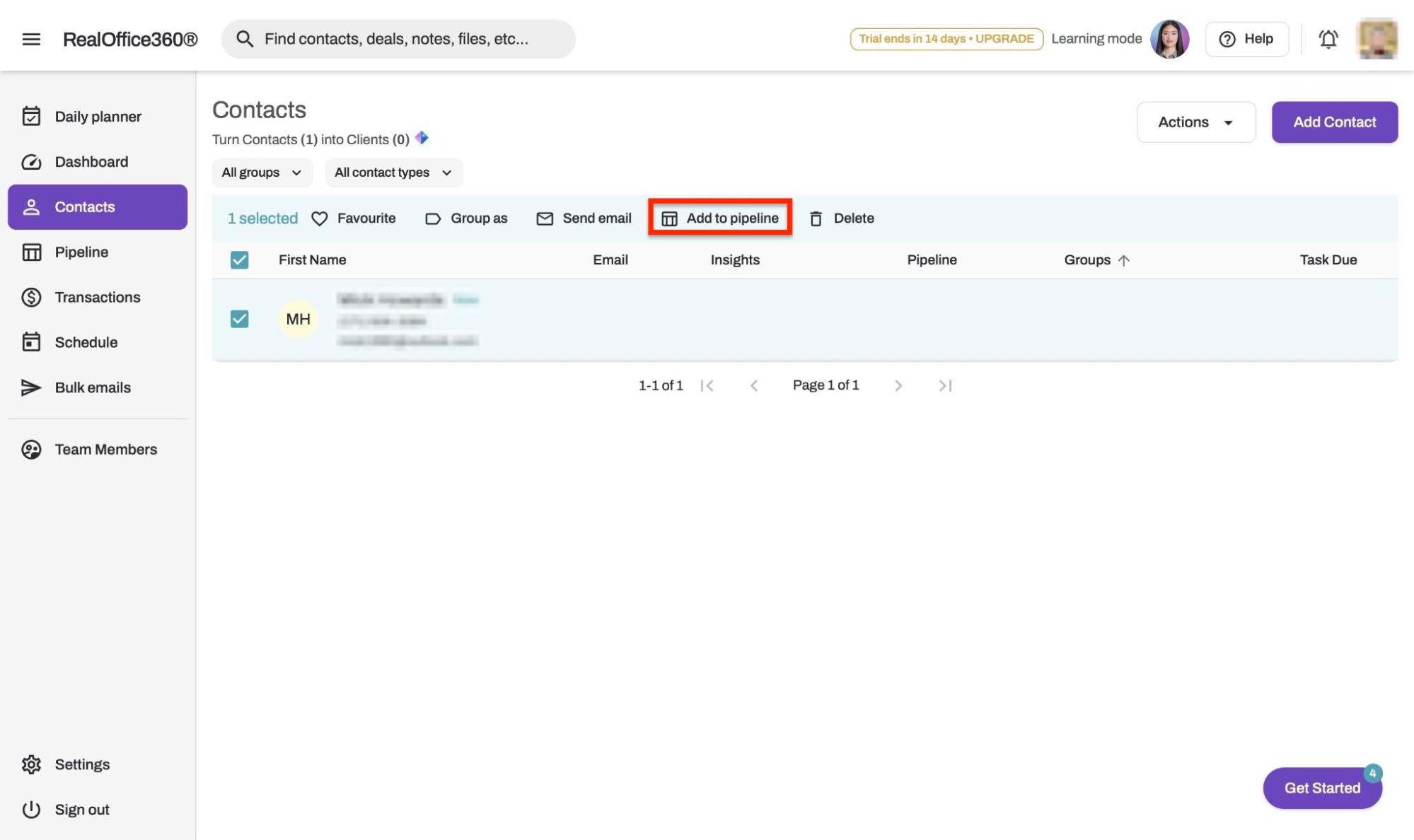The width and height of the screenshot is (1414, 840).
Task: Toggle Learning mode avatar
Action: (x=1169, y=39)
